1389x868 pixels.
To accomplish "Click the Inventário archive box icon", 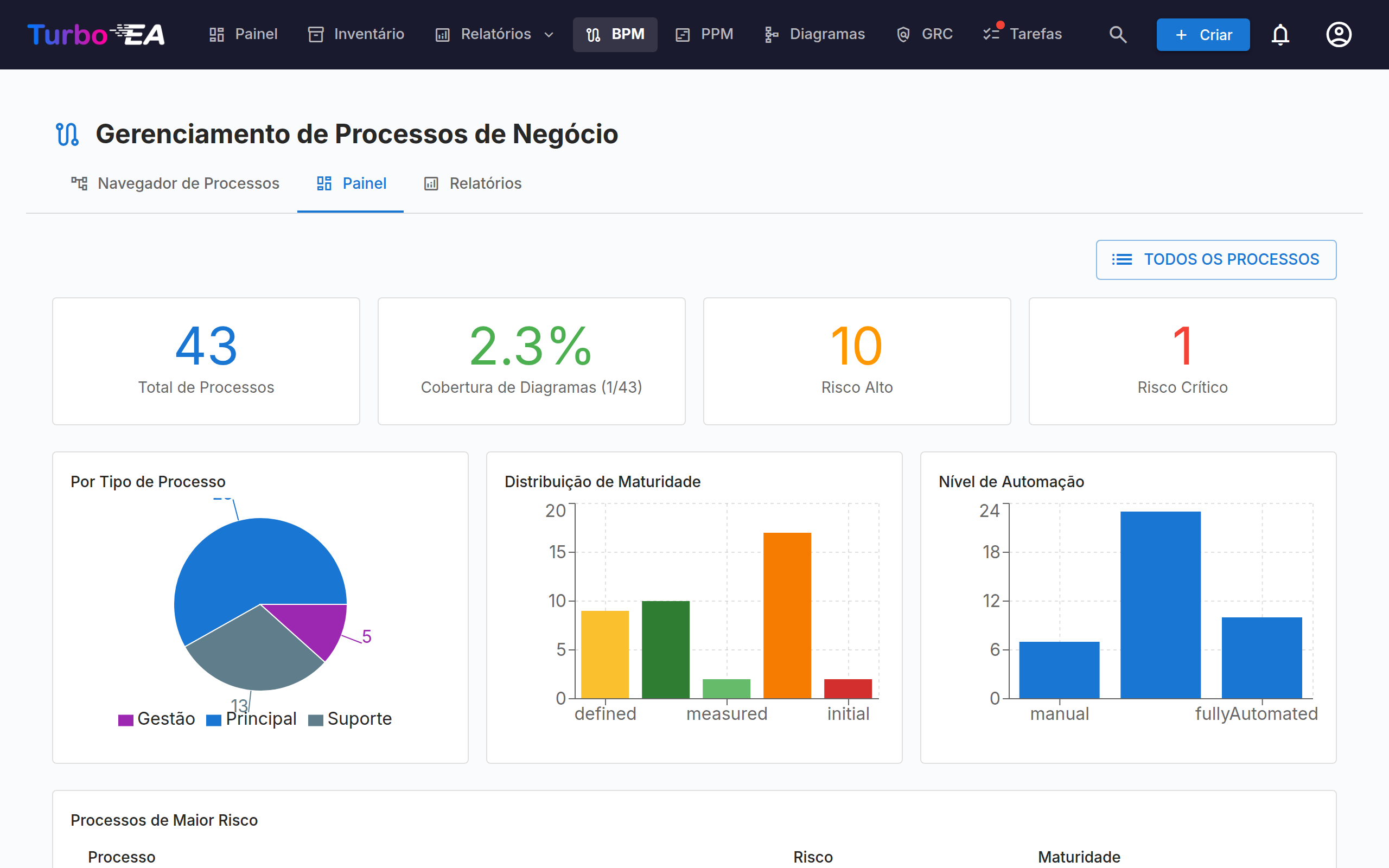I will pyautogui.click(x=316, y=34).
